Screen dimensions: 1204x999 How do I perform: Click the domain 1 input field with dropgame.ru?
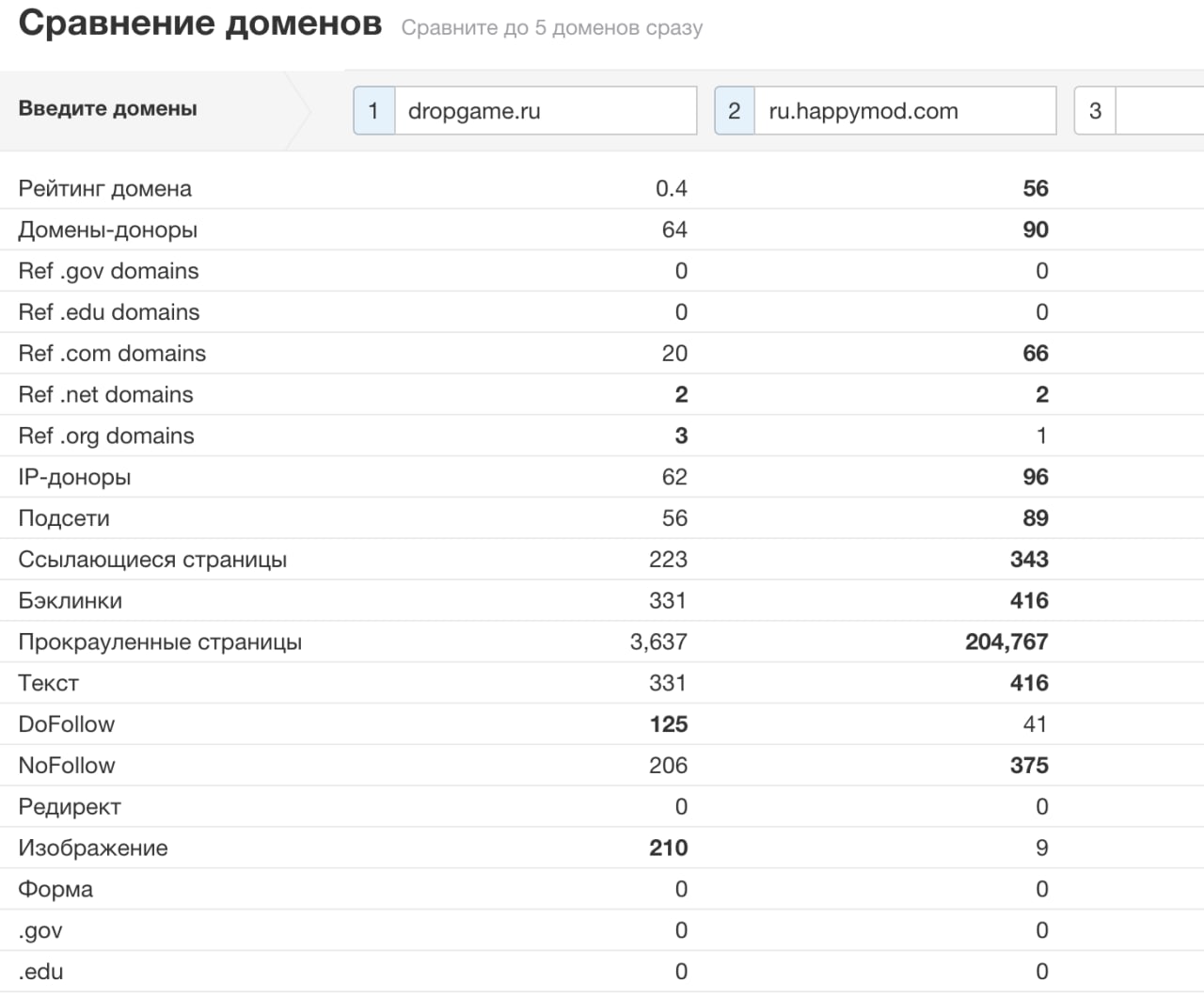point(546,111)
